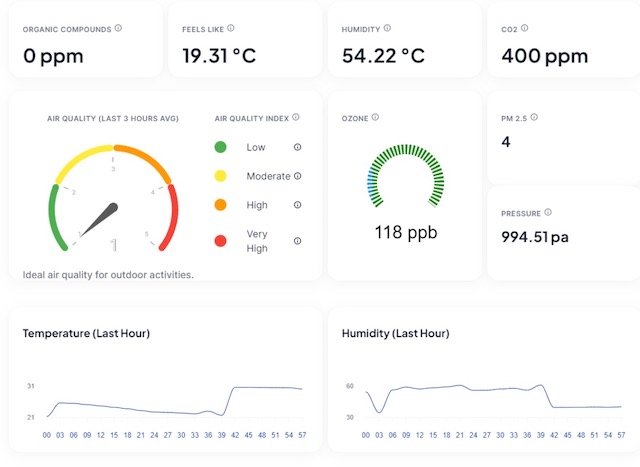Open the info icon beside the Low level
The height and width of the screenshot is (467, 640).
click(x=297, y=147)
